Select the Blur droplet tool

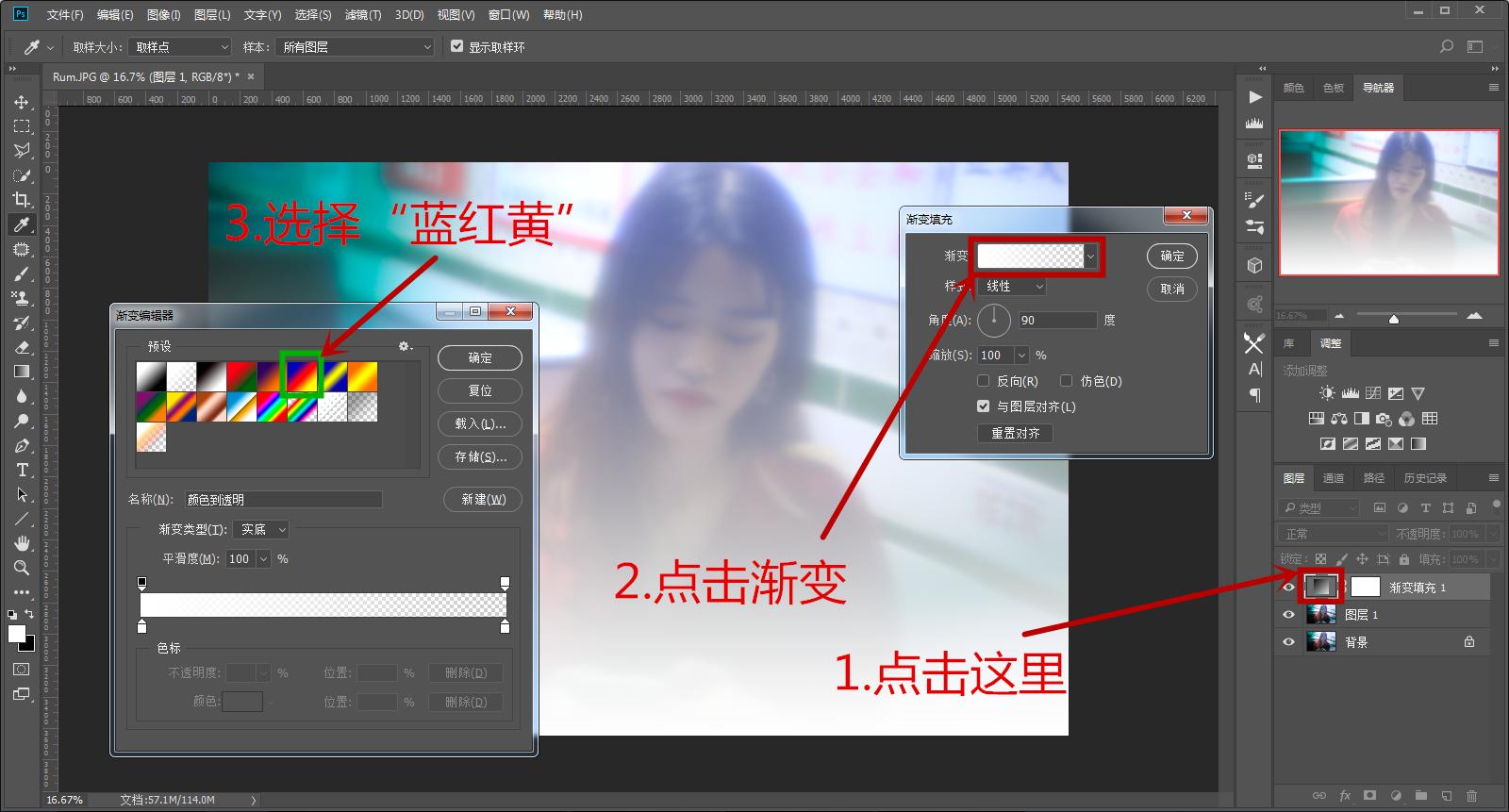[x=21, y=396]
